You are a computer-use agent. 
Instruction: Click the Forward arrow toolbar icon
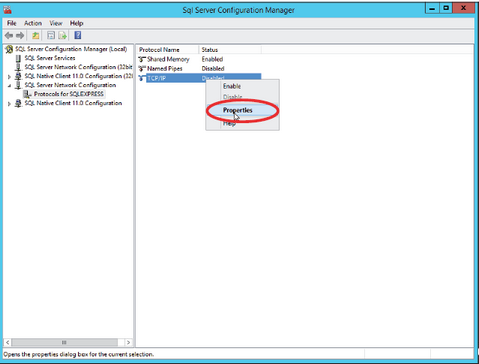click(20, 35)
